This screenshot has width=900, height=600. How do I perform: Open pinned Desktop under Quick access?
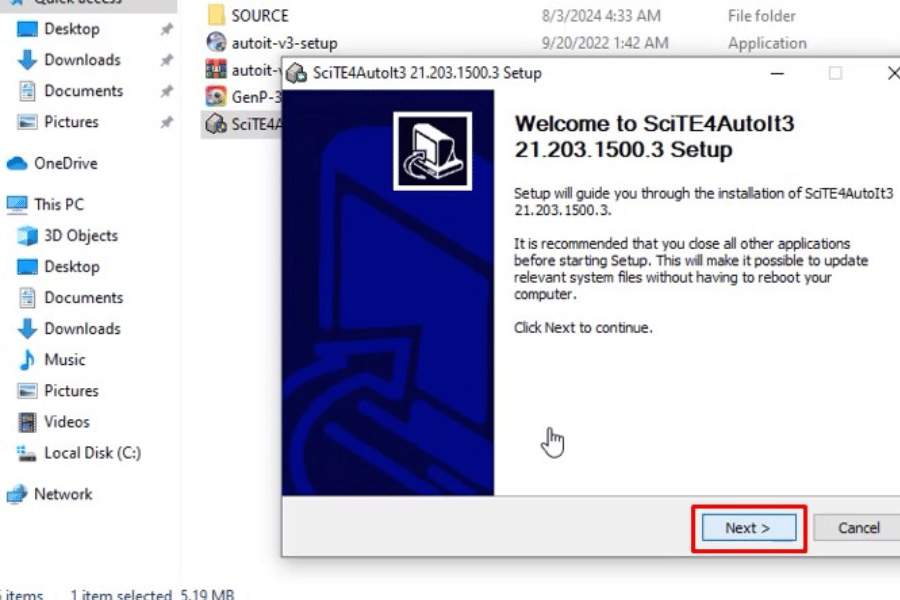pos(71,29)
